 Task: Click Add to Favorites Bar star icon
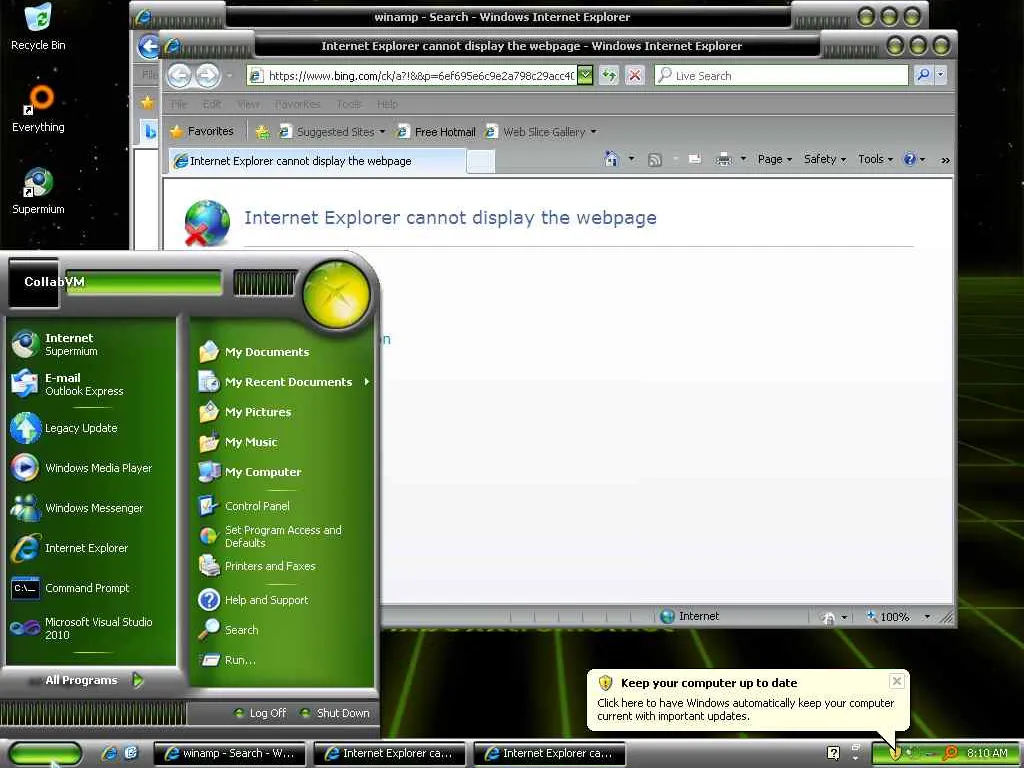point(263,132)
